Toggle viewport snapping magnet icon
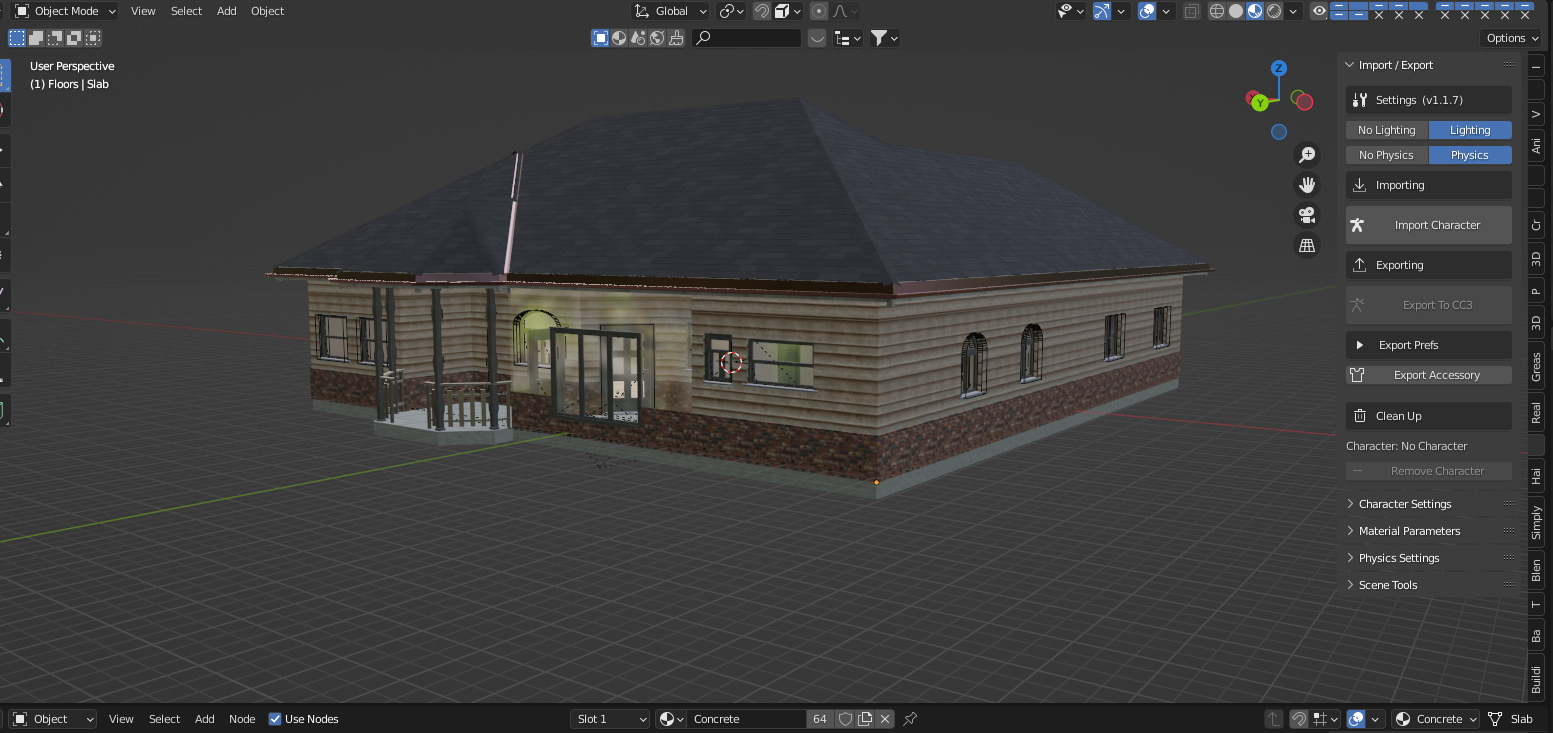Image resolution: width=1553 pixels, height=733 pixels. coord(762,11)
